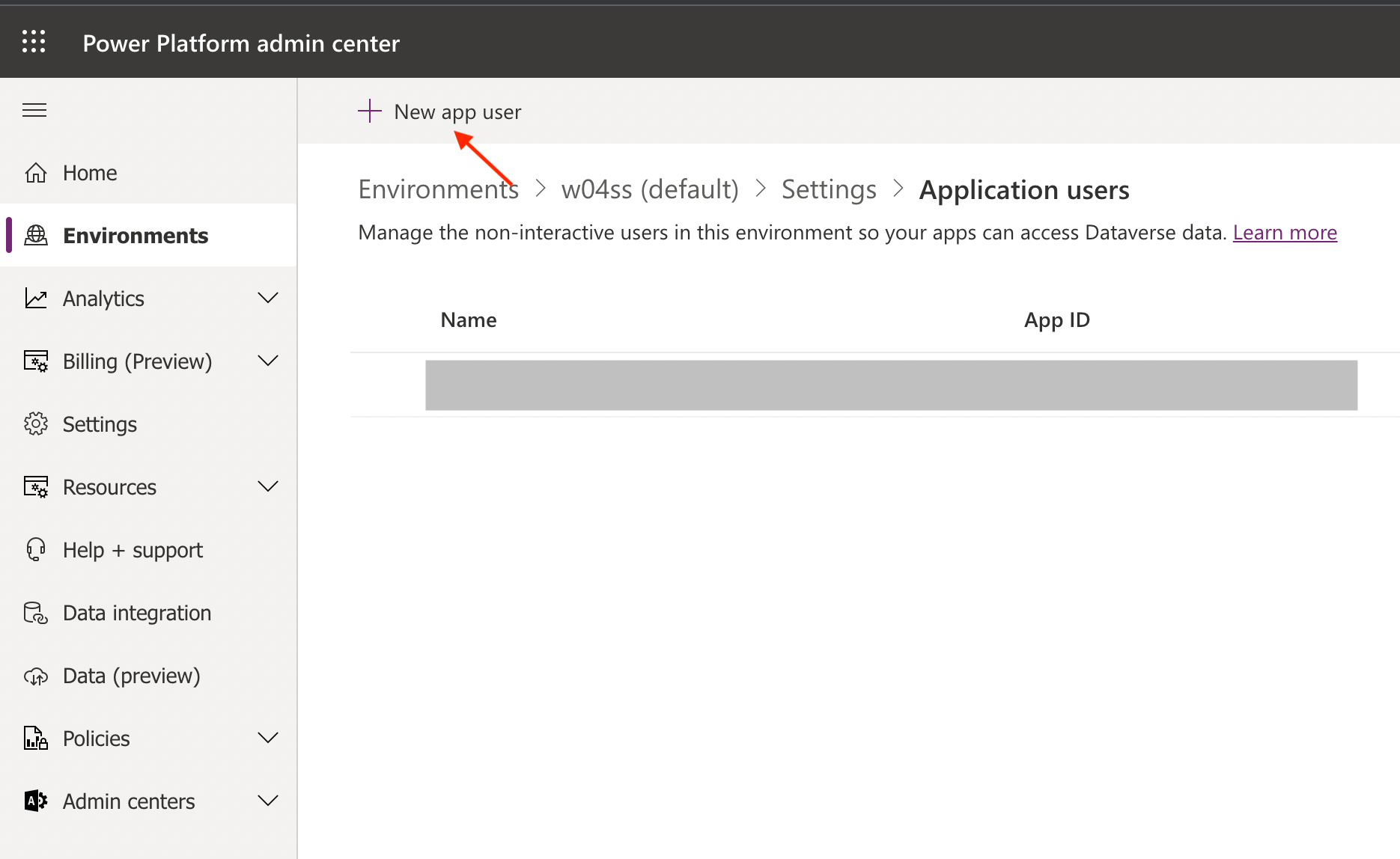The image size is (1400, 859).
Task: Click the Data integration icon
Action: [x=36, y=613]
